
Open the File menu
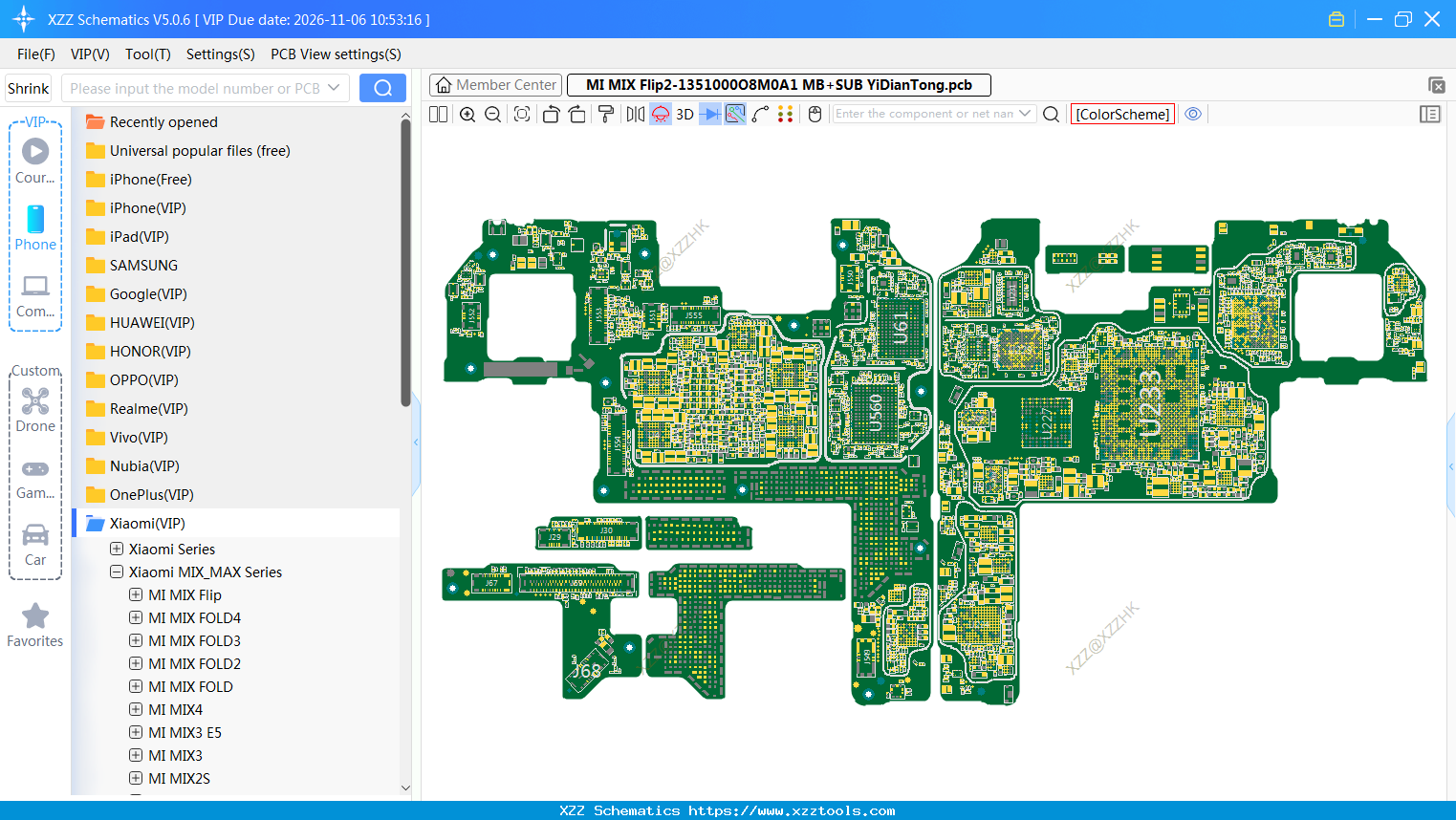[x=36, y=54]
